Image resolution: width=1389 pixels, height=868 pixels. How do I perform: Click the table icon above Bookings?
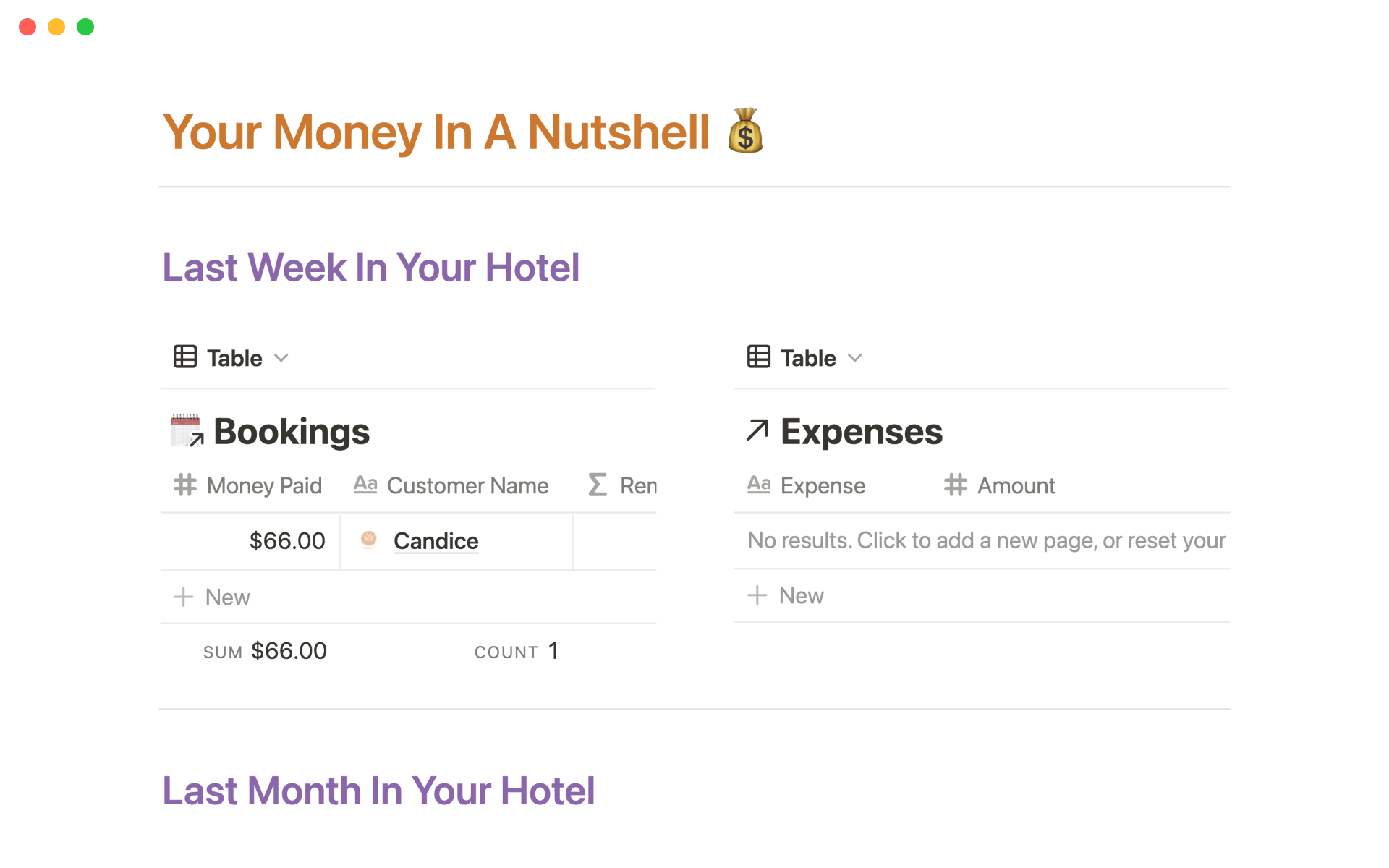185,357
